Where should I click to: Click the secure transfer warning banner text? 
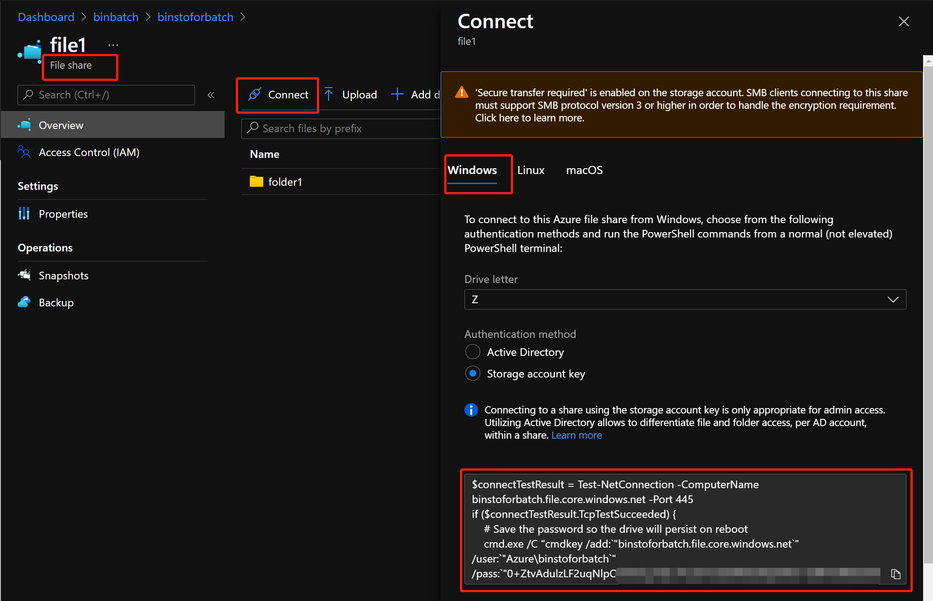tap(691, 105)
